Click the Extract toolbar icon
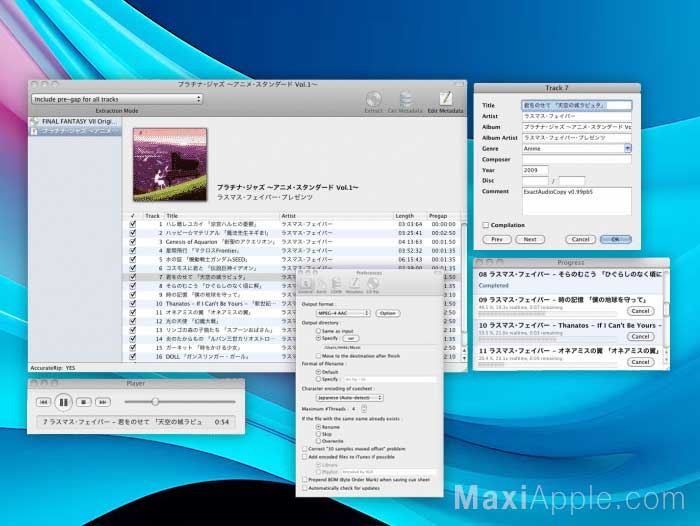This screenshot has width=700, height=526. pyautogui.click(x=374, y=102)
